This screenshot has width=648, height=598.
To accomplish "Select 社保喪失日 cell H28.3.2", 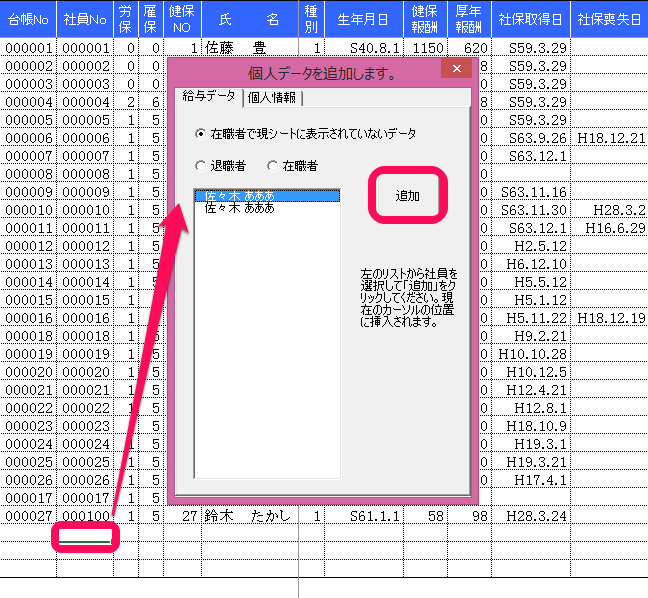I will (x=609, y=210).
